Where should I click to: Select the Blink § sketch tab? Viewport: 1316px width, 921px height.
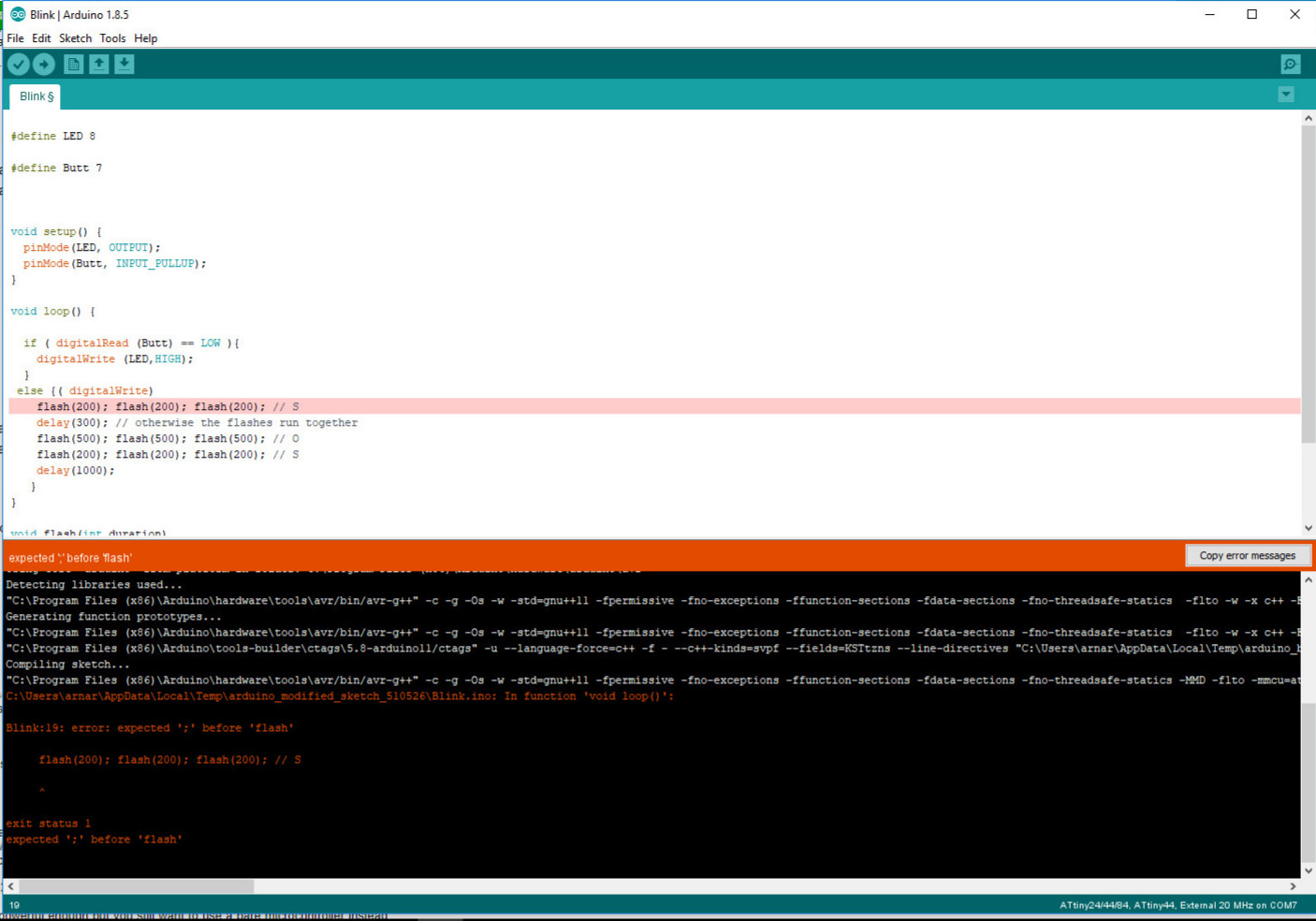[36, 96]
